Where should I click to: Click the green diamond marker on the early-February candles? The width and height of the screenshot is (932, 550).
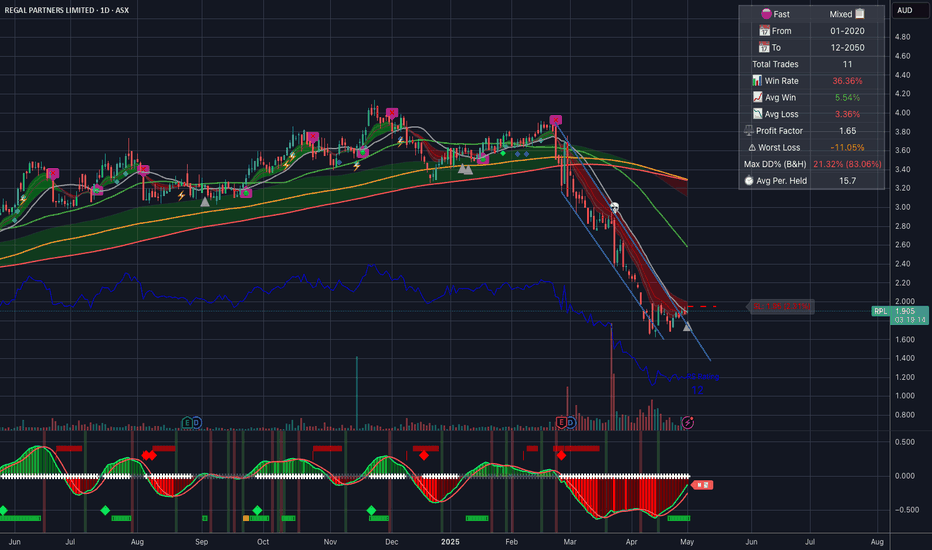[503, 153]
